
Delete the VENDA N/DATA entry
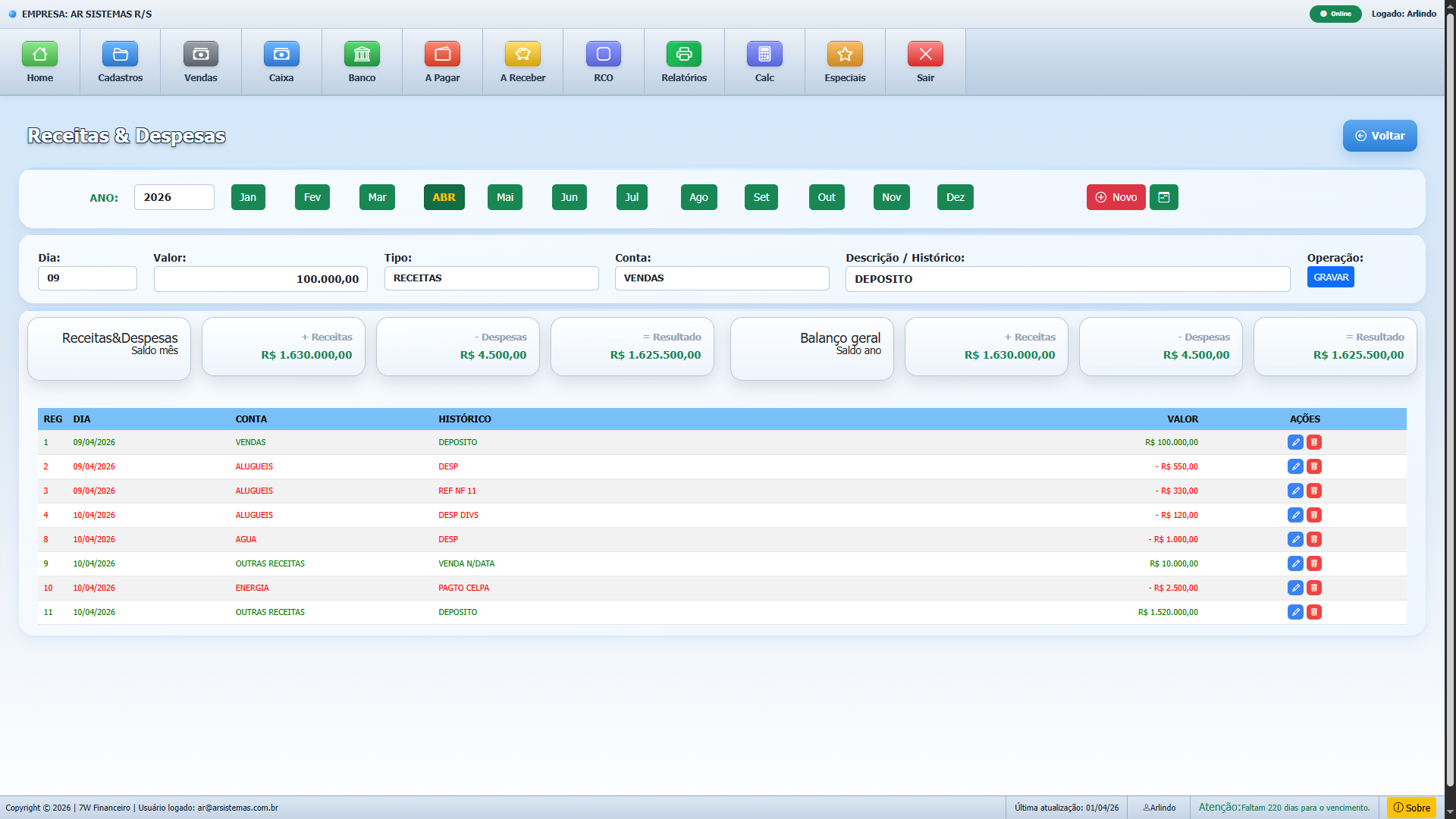[x=1314, y=563]
